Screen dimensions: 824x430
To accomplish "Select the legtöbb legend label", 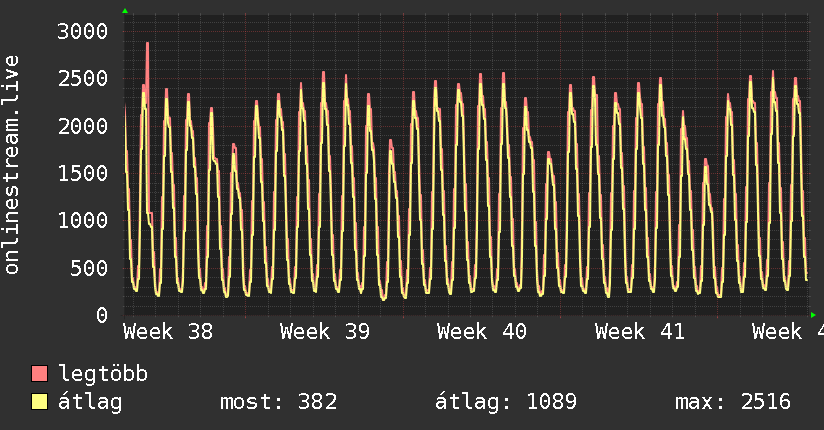I will [x=103, y=374].
